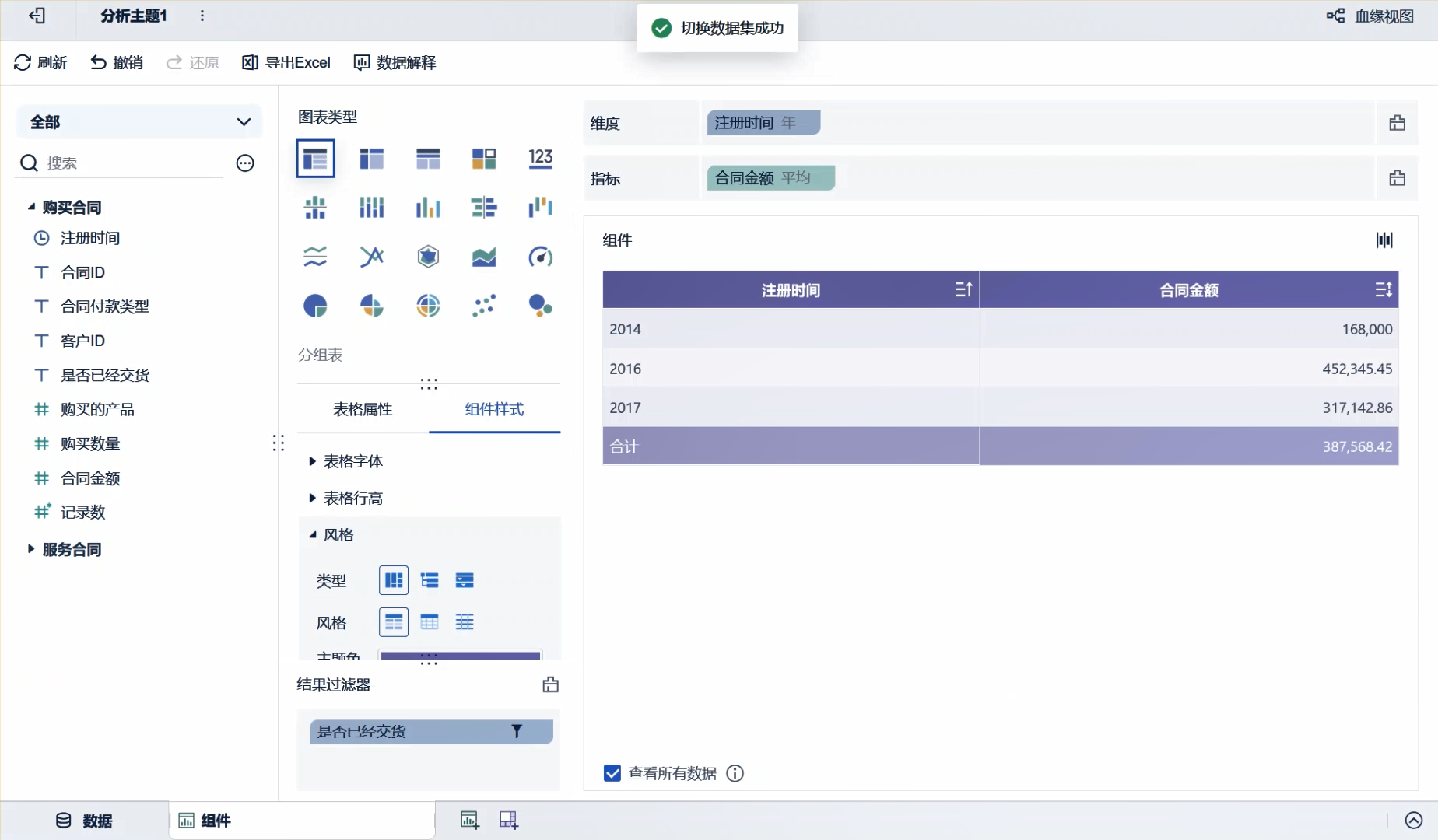Image resolution: width=1438 pixels, height=840 pixels.
Task: Select the stacked column chart icon
Action: 372,208
